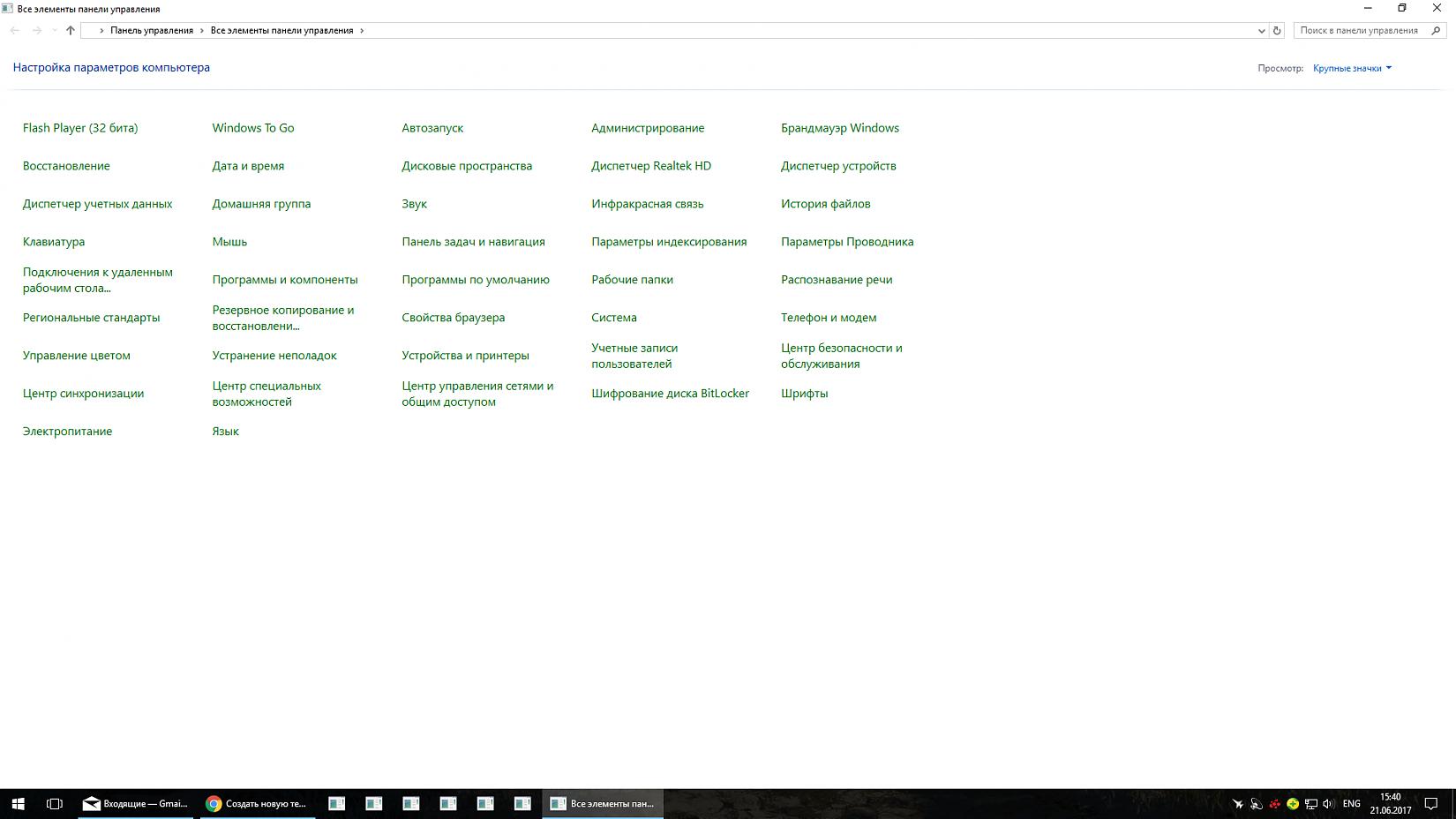
Task: Open История файлов
Action: (826, 204)
